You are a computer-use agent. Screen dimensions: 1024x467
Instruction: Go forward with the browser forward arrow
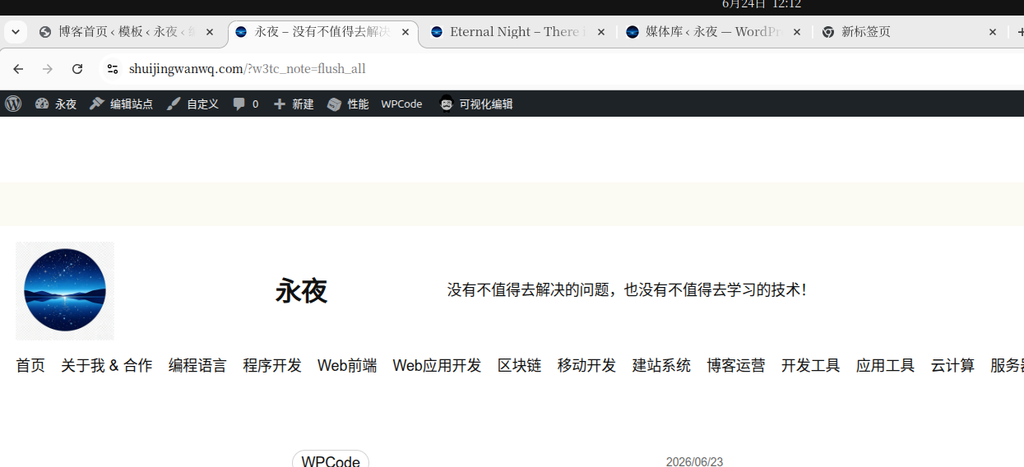[x=47, y=69]
